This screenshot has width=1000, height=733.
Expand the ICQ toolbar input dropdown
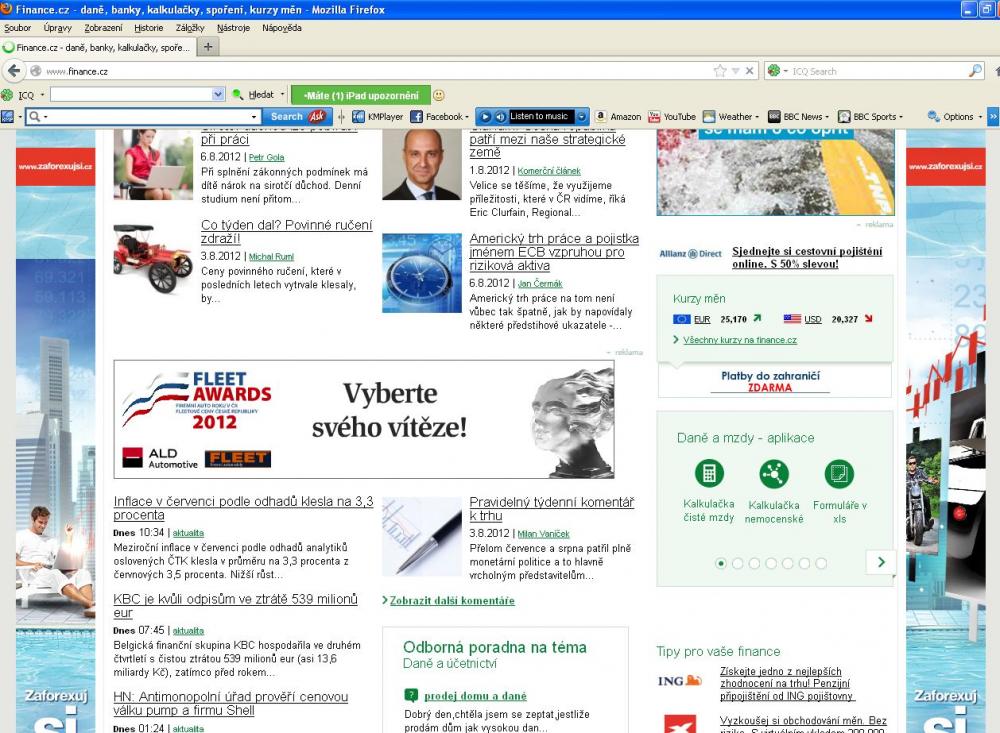218,94
